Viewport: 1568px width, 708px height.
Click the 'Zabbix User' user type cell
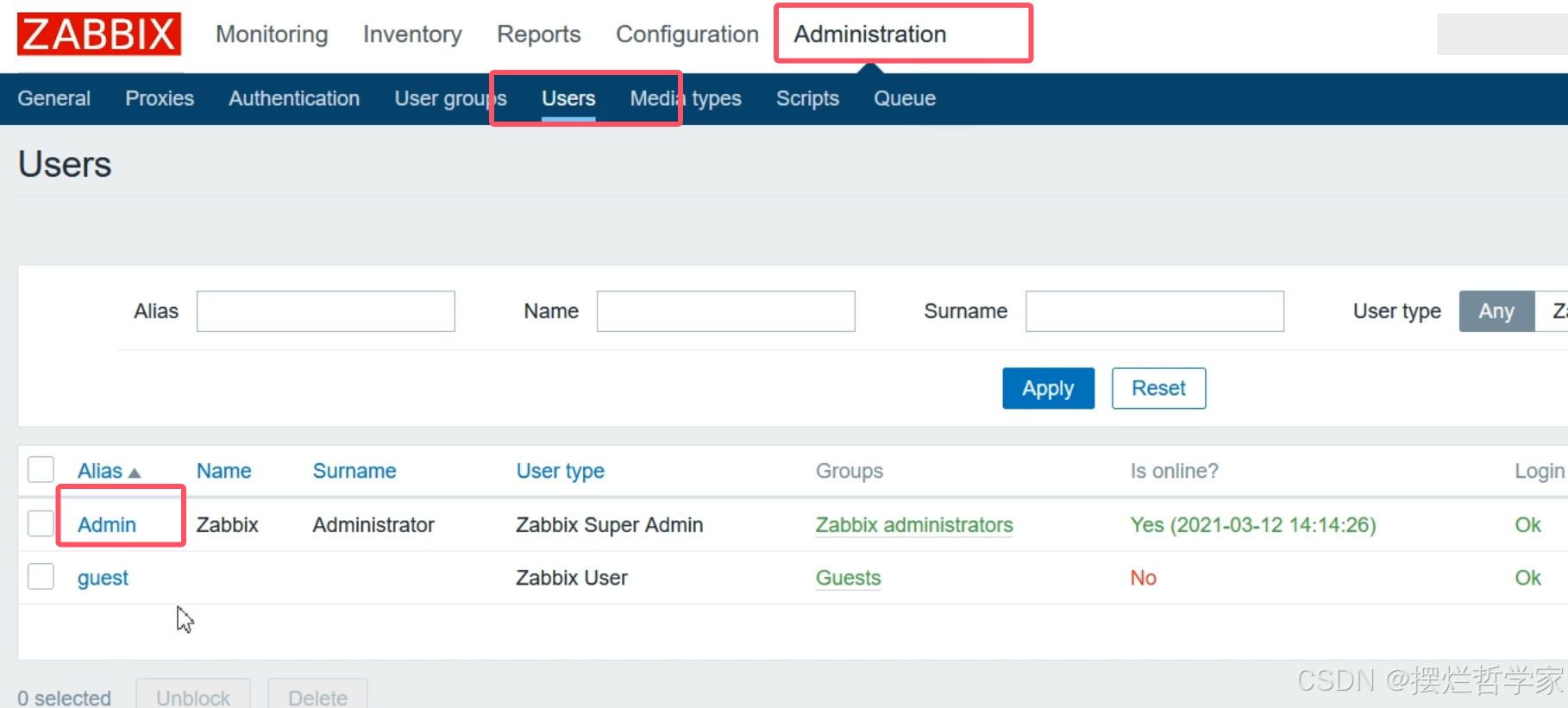click(x=572, y=578)
